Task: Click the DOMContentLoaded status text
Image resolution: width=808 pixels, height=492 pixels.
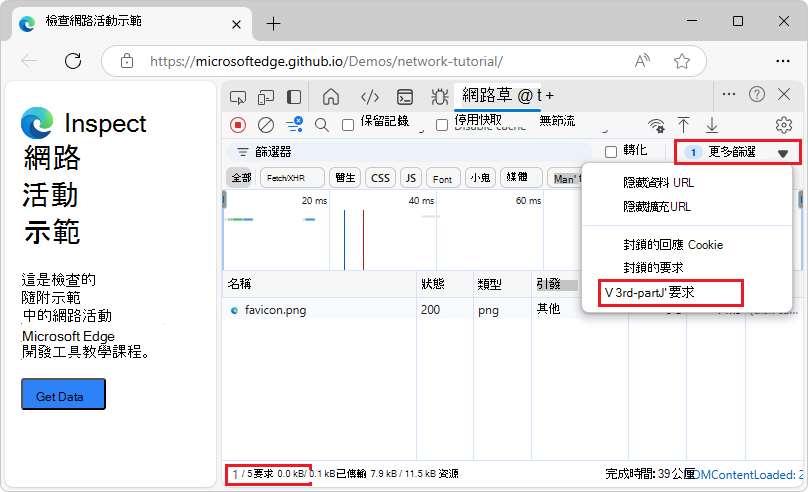Action: coord(749,474)
